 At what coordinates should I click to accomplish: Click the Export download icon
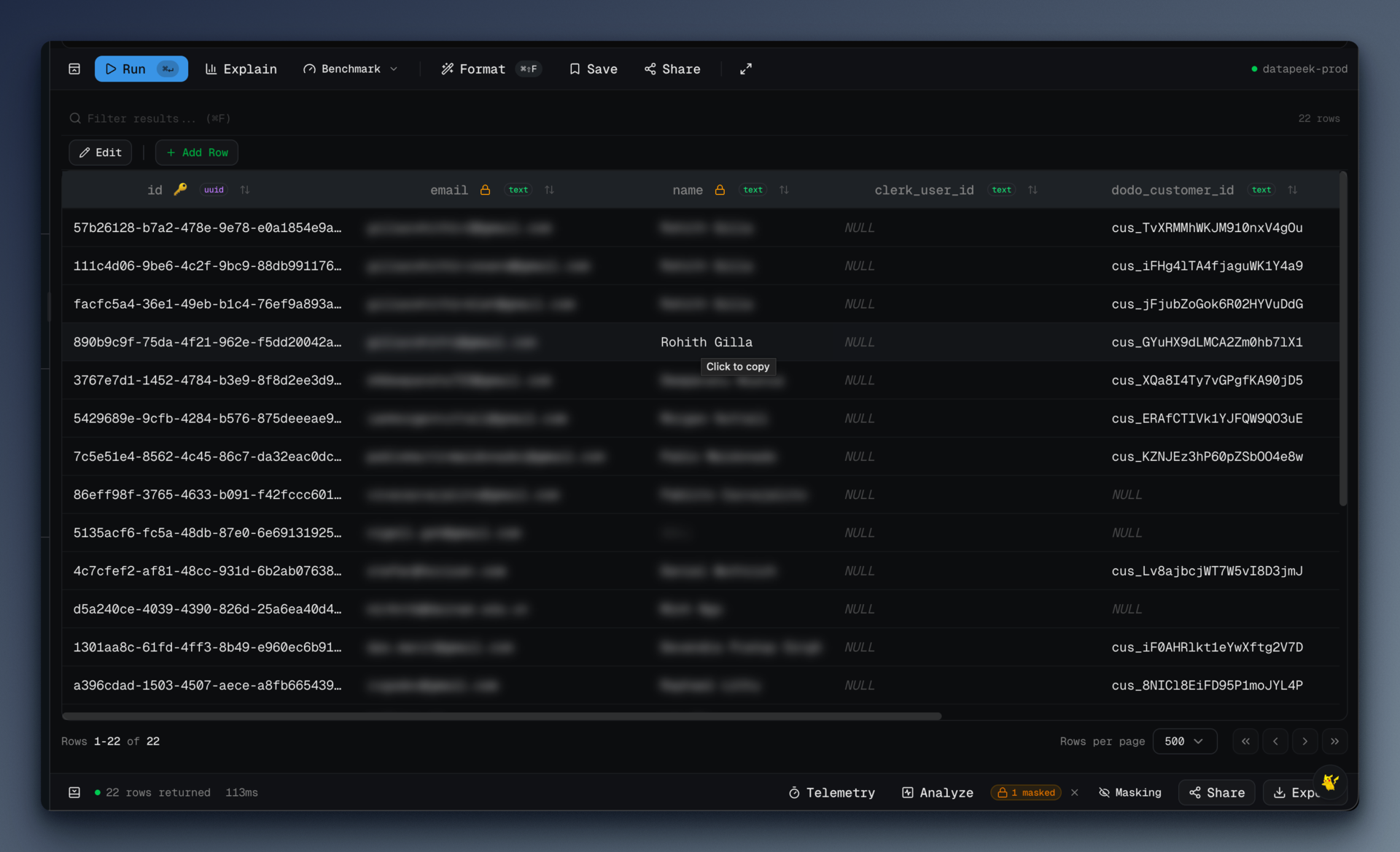tap(1278, 793)
